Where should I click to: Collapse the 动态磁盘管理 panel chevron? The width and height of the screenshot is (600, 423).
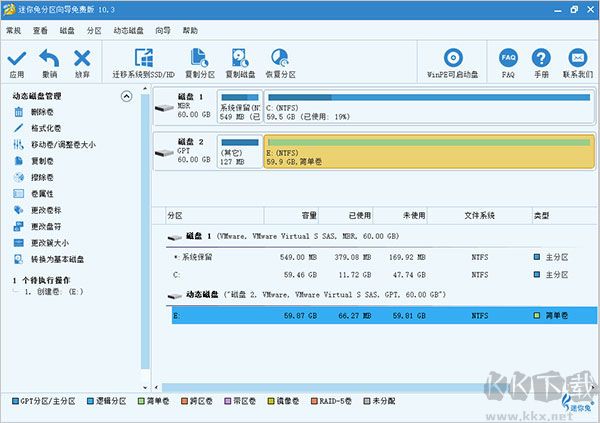pos(127,96)
